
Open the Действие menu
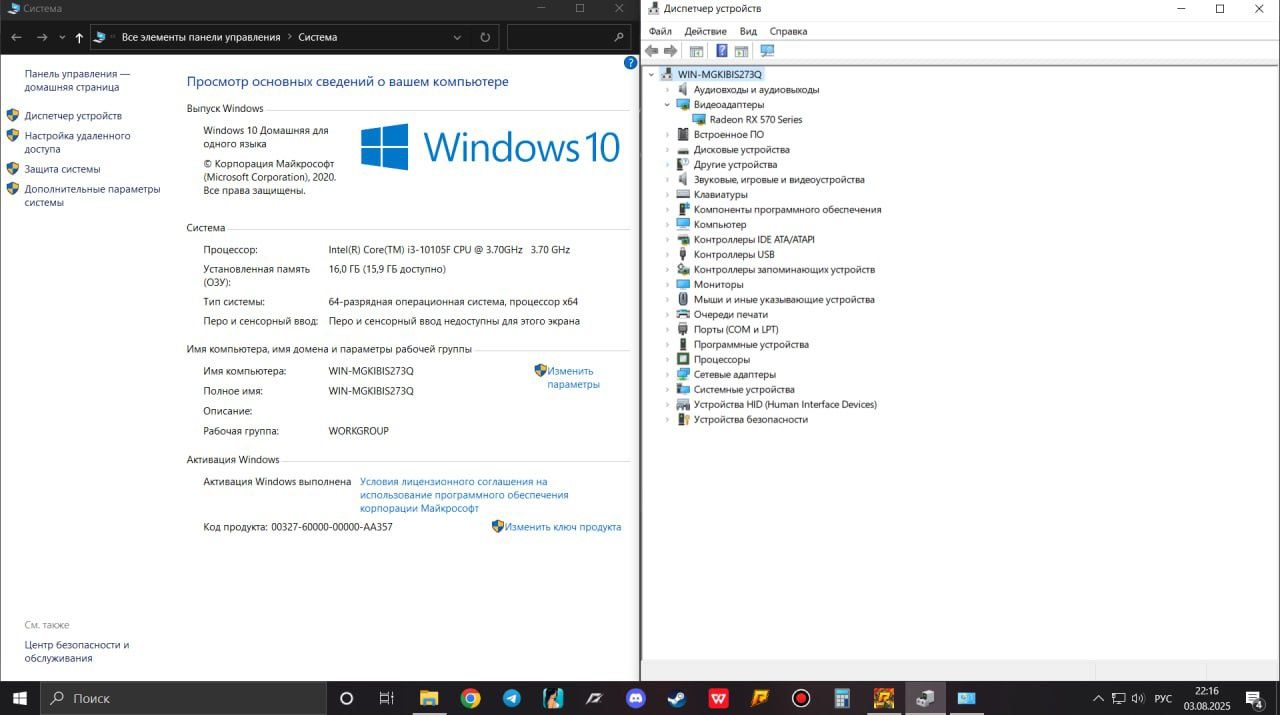point(705,31)
